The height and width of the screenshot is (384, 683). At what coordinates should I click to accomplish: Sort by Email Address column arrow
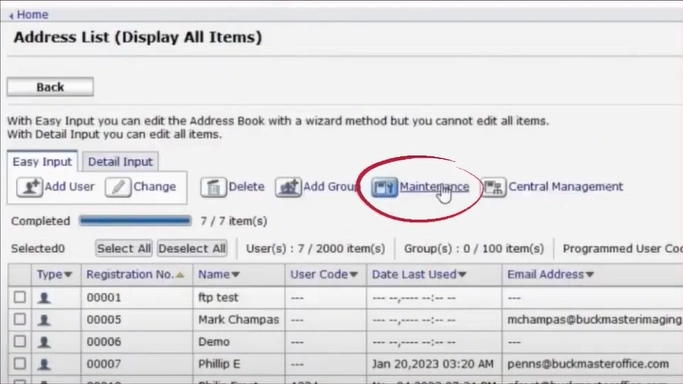590,275
